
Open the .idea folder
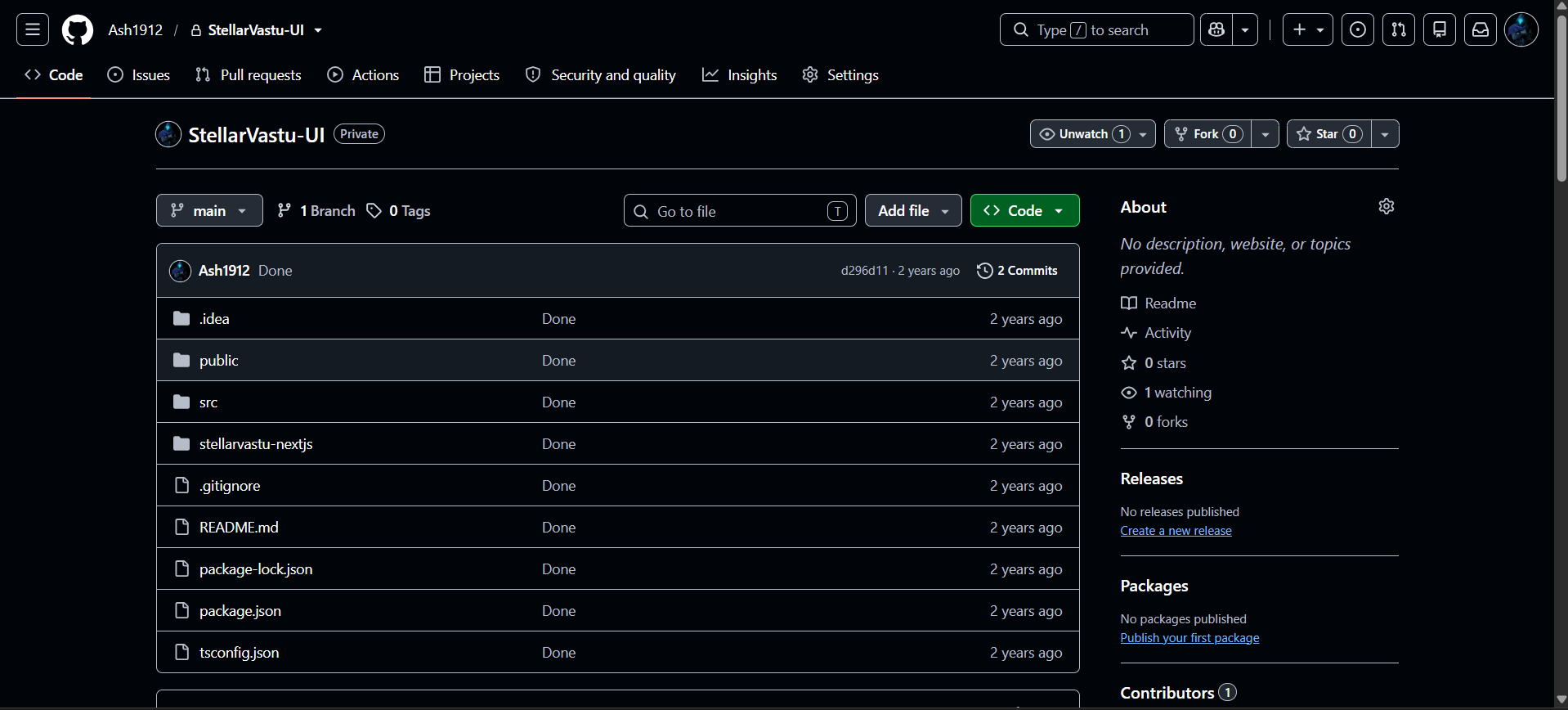point(214,319)
